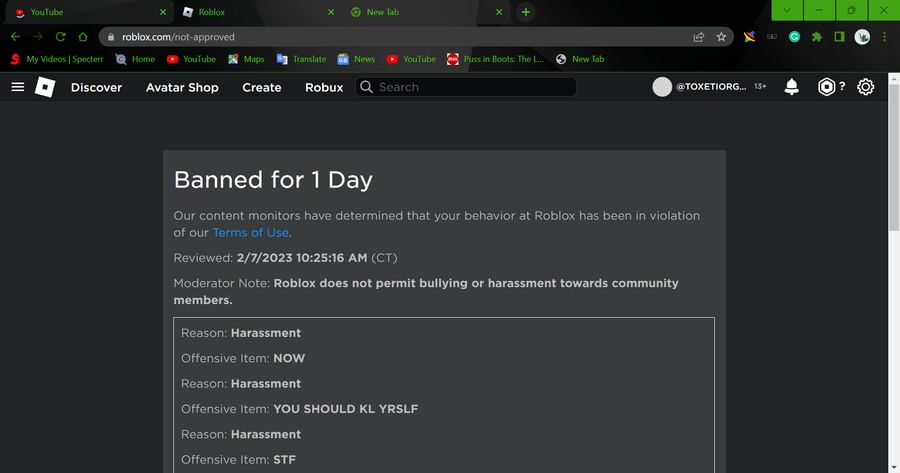Image resolution: width=900 pixels, height=473 pixels.
Task: Open Create in Roblox navigation
Action: click(x=262, y=87)
